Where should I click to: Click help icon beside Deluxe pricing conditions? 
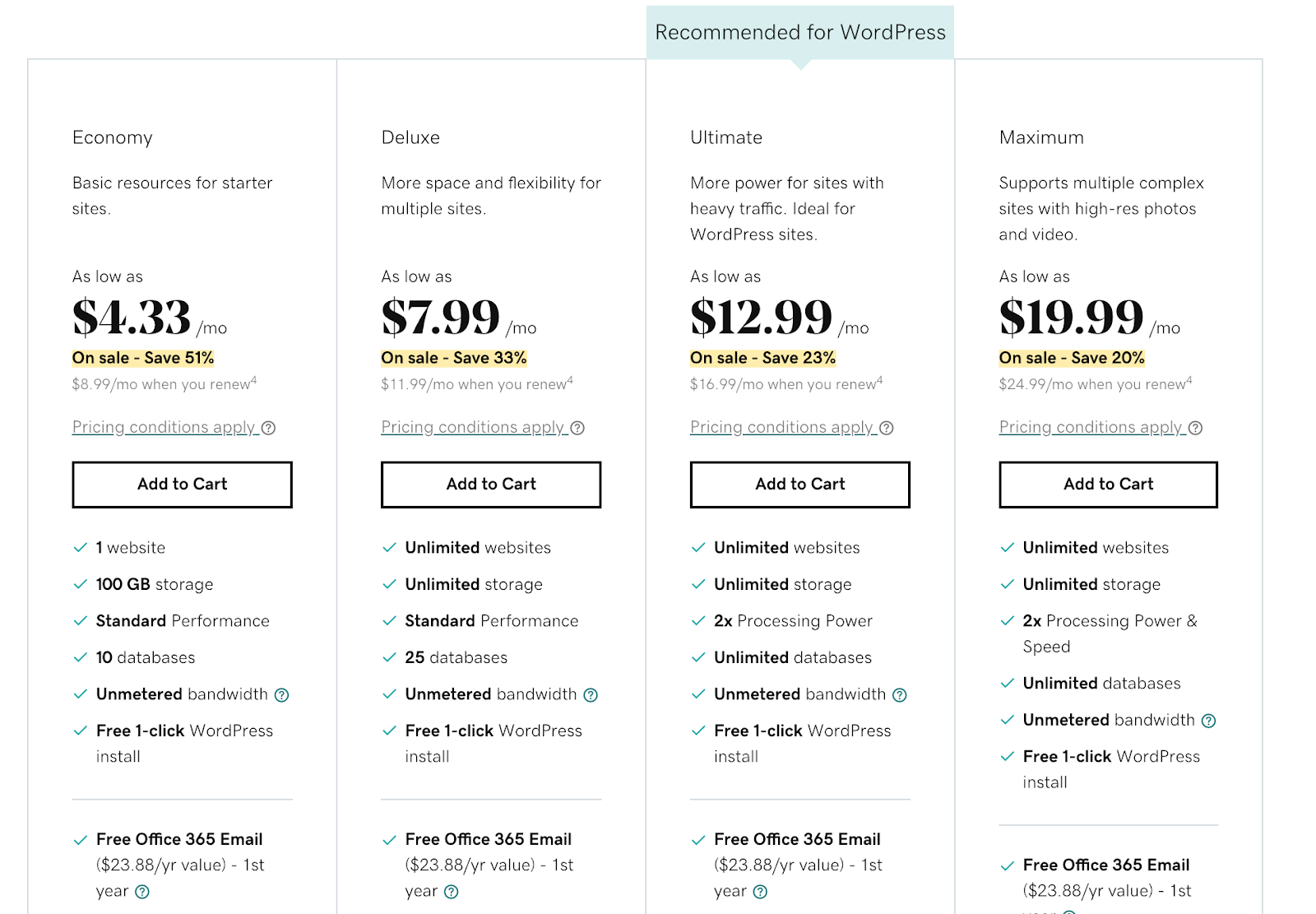tap(577, 428)
